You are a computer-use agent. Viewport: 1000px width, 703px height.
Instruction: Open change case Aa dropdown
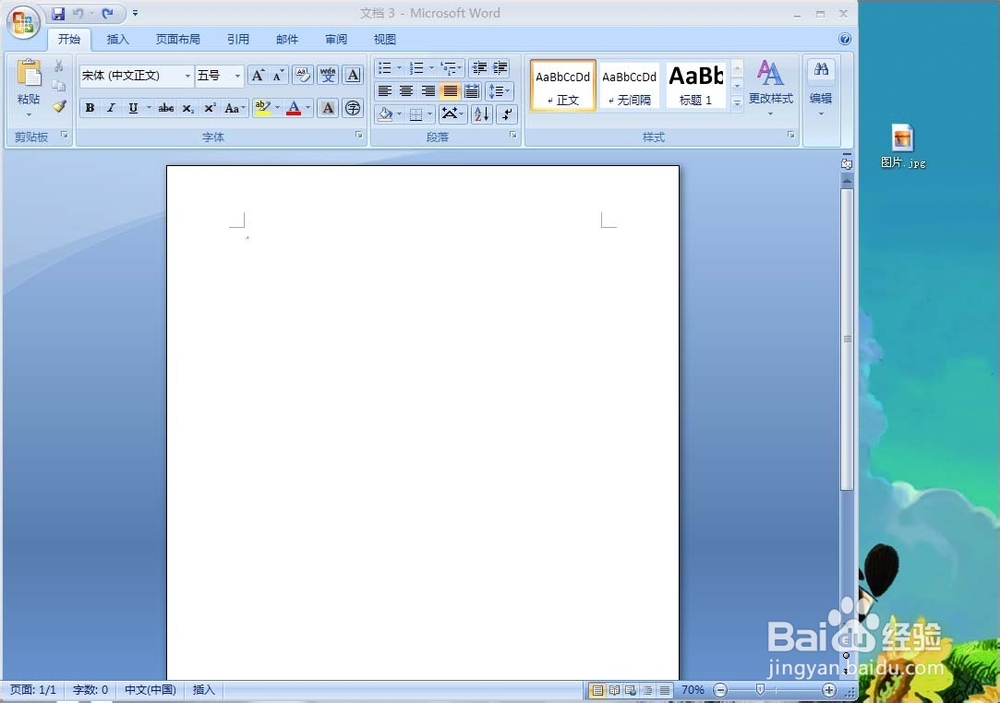(x=234, y=108)
